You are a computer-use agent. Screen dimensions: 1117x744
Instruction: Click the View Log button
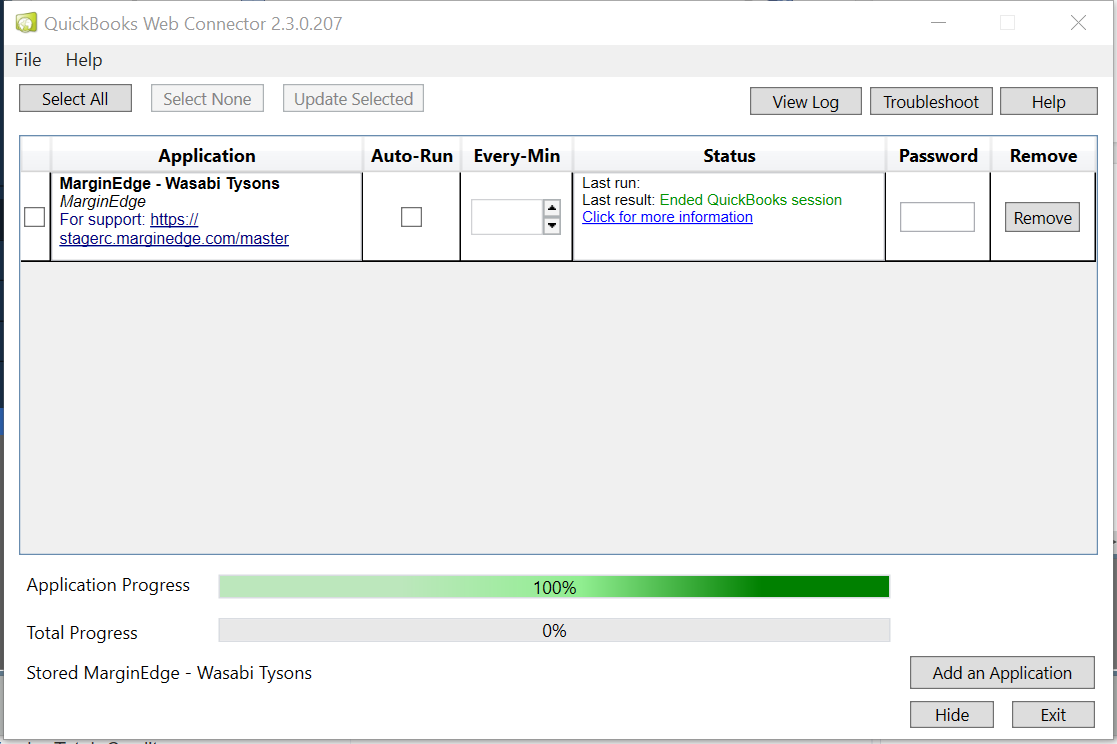coord(805,102)
